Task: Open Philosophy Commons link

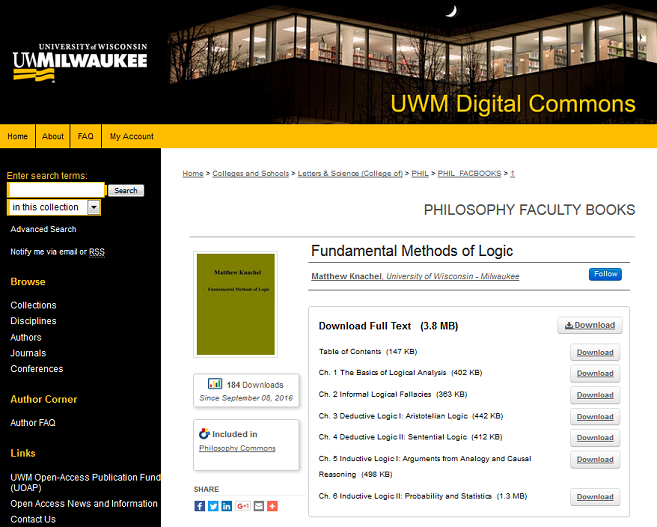Action: (x=237, y=448)
